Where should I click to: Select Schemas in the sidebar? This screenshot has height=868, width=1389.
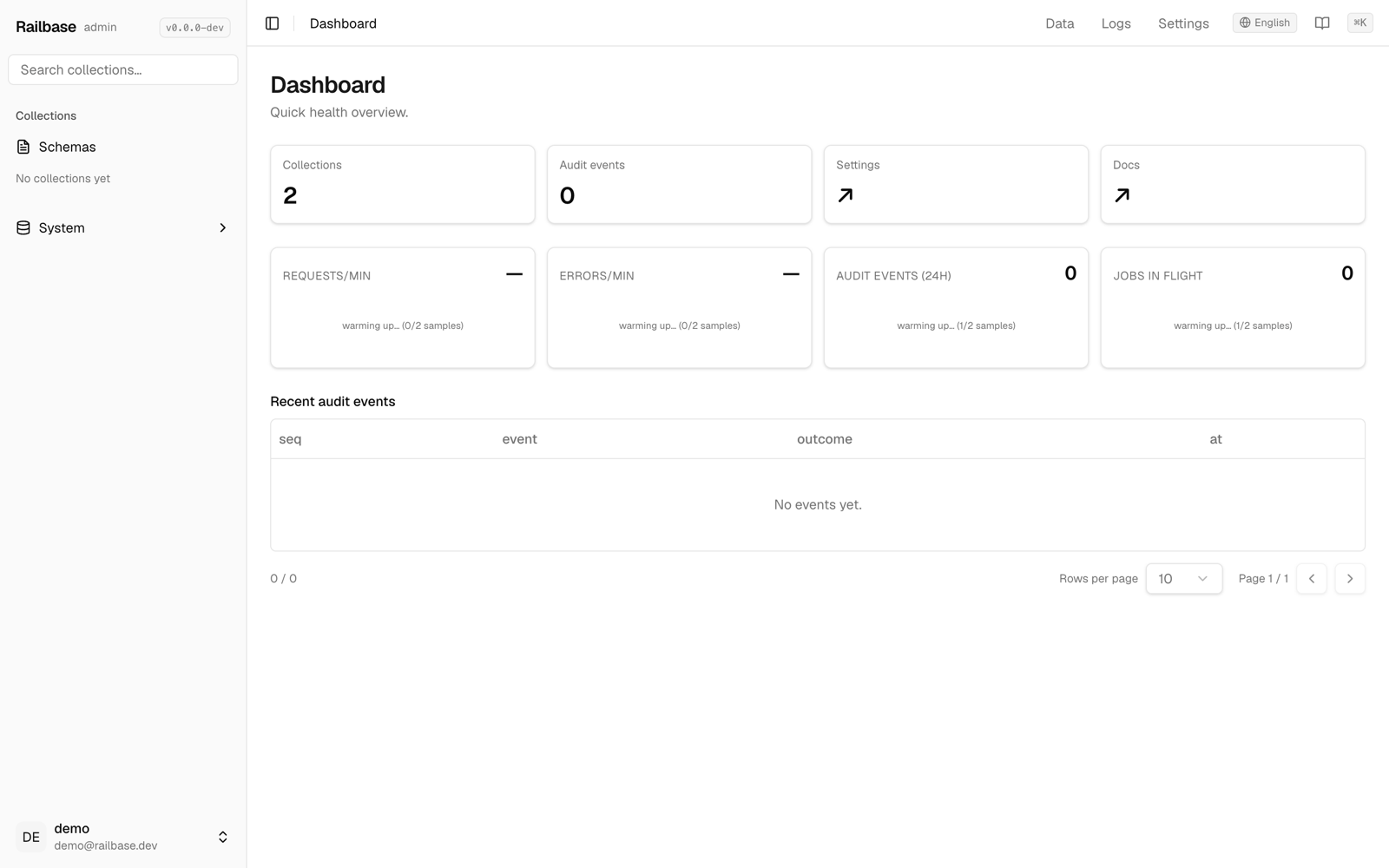(x=123, y=147)
